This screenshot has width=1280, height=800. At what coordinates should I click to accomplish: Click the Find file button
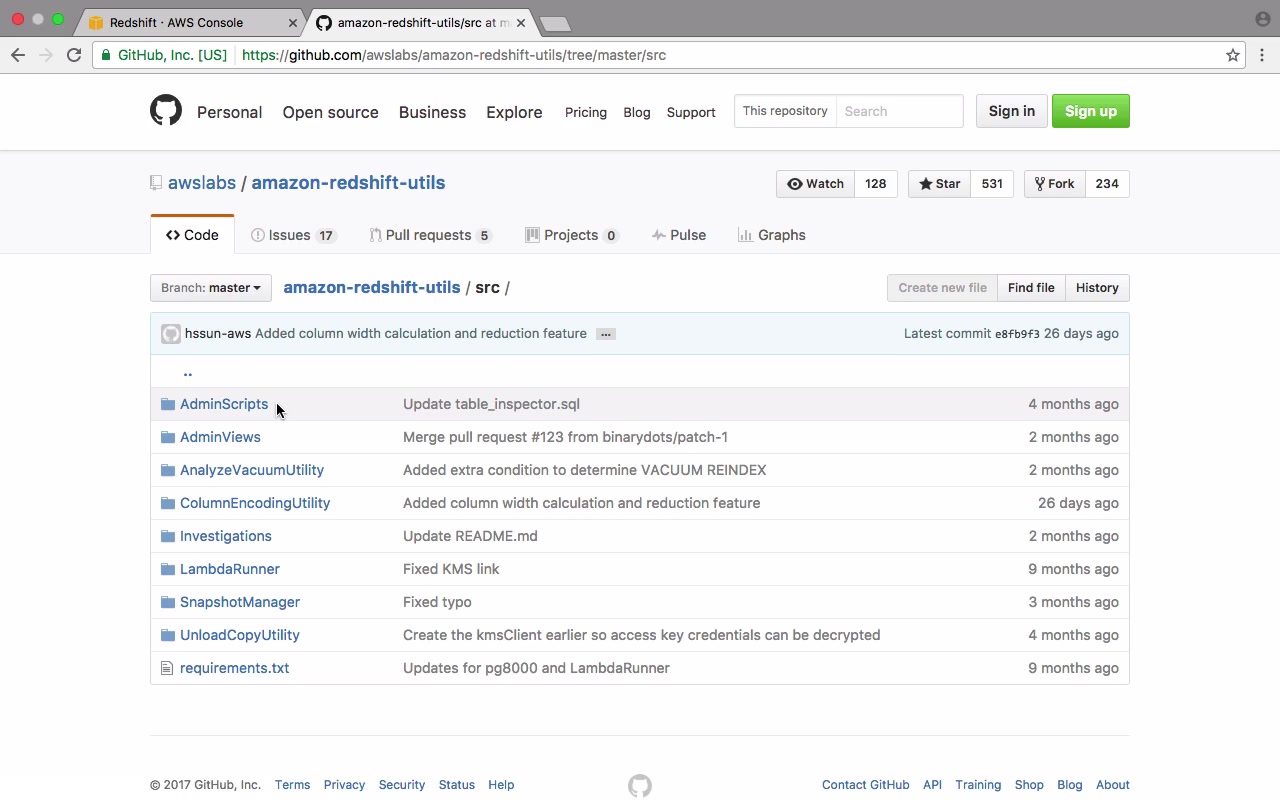(x=1031, y=288)
